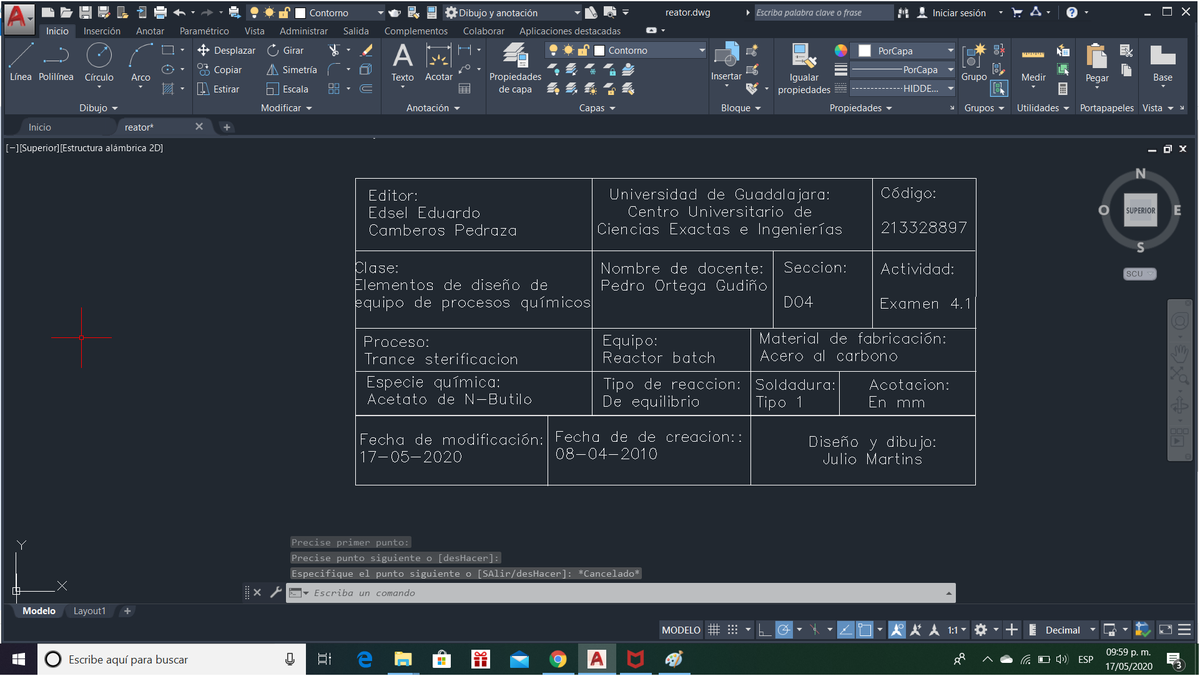Switch to the Inserción ribbon tab
The height and width of the screenshot is (676, 1200).
(x=102, y=31)
